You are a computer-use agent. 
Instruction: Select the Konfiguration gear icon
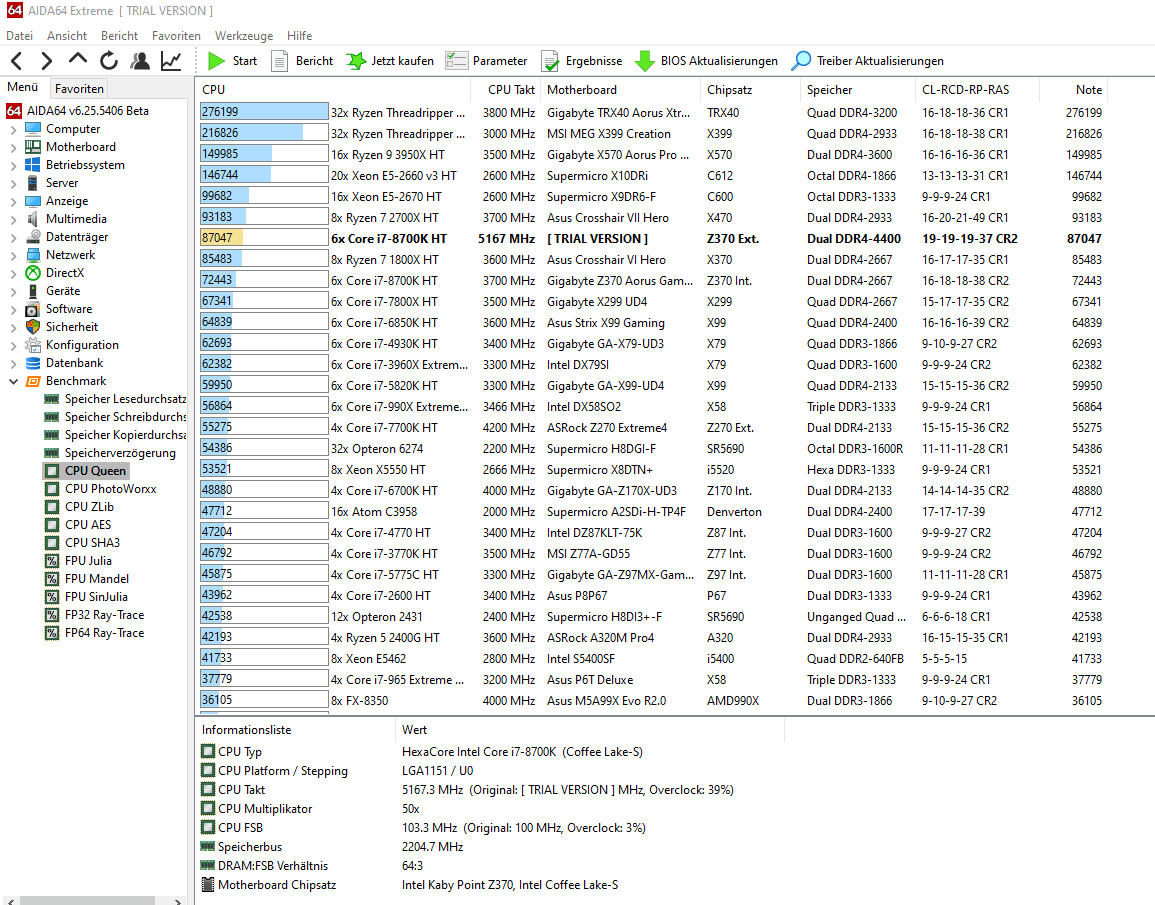point(33,345)
